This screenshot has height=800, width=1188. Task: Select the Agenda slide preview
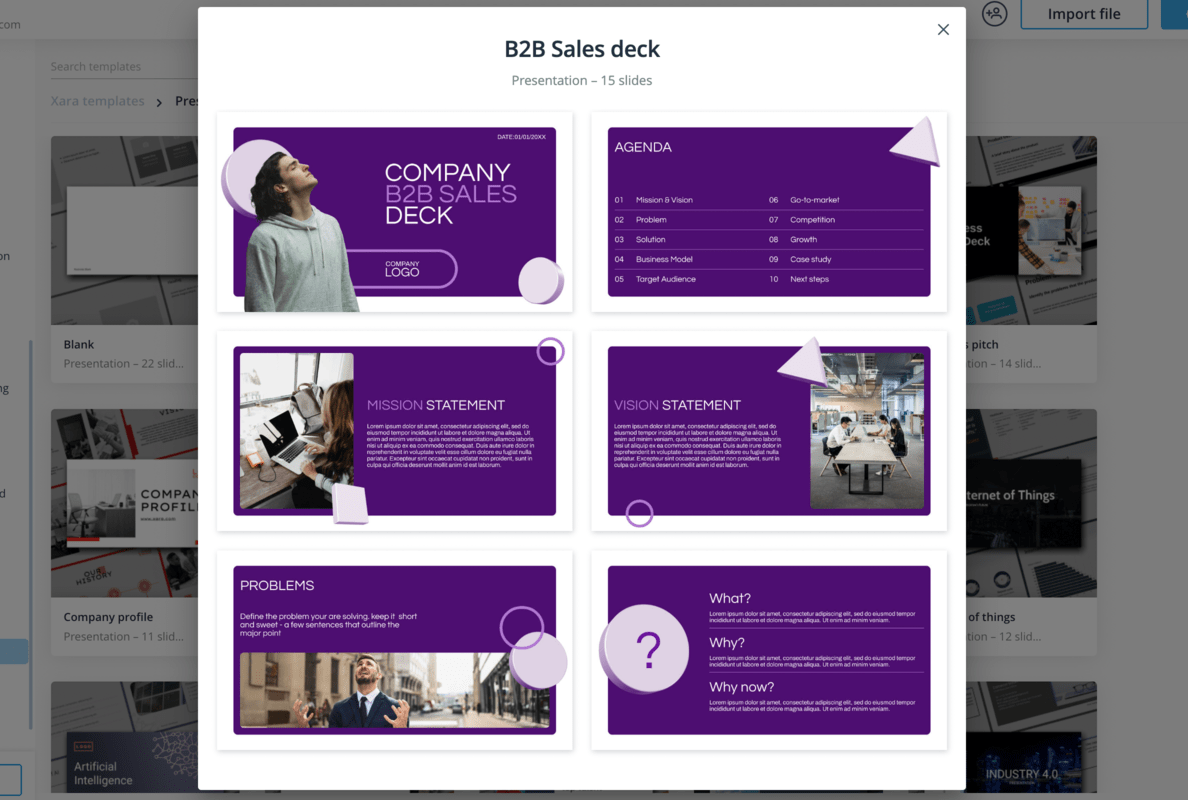[770, 212]
